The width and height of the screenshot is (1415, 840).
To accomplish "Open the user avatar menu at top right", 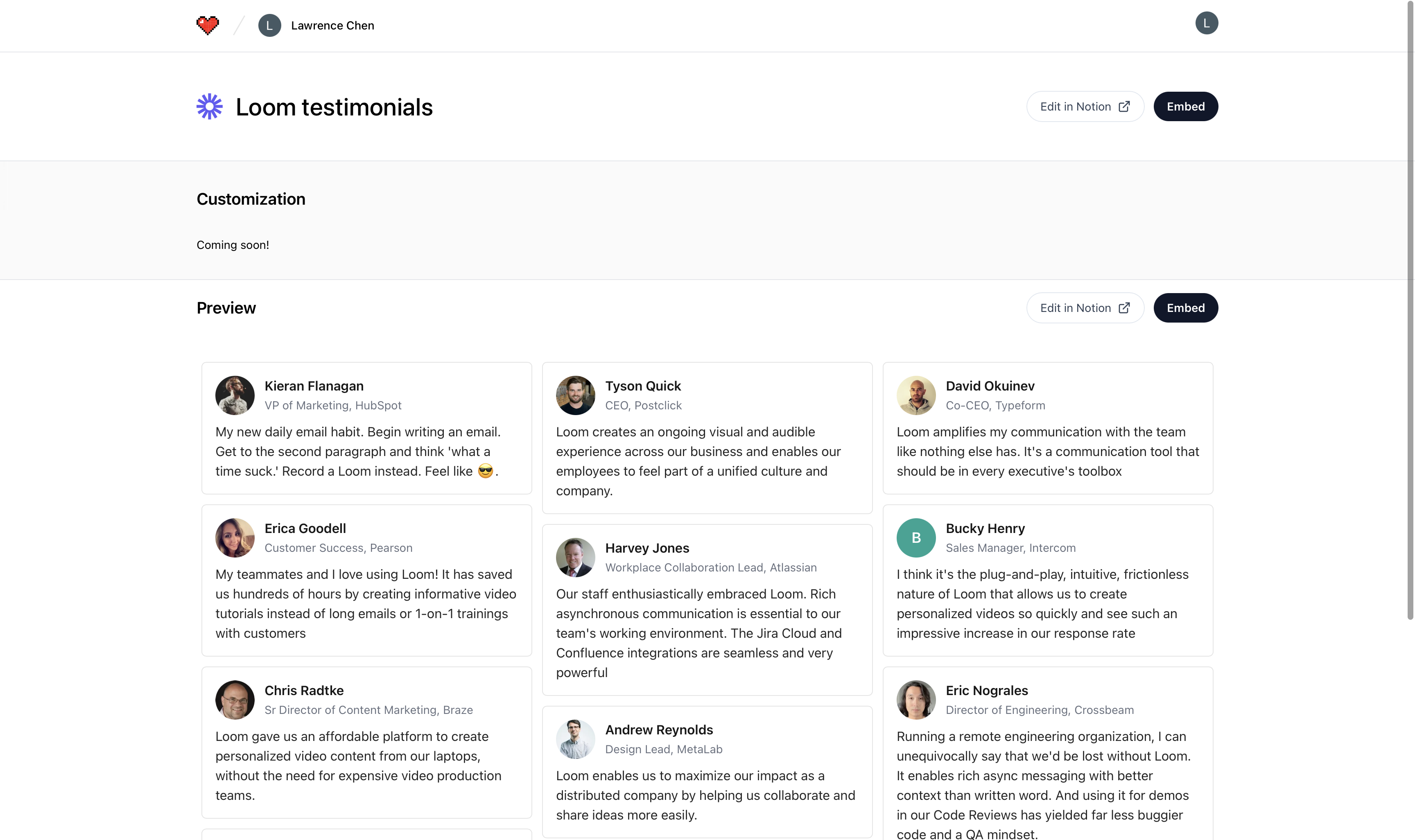I will click(1206, 23).
